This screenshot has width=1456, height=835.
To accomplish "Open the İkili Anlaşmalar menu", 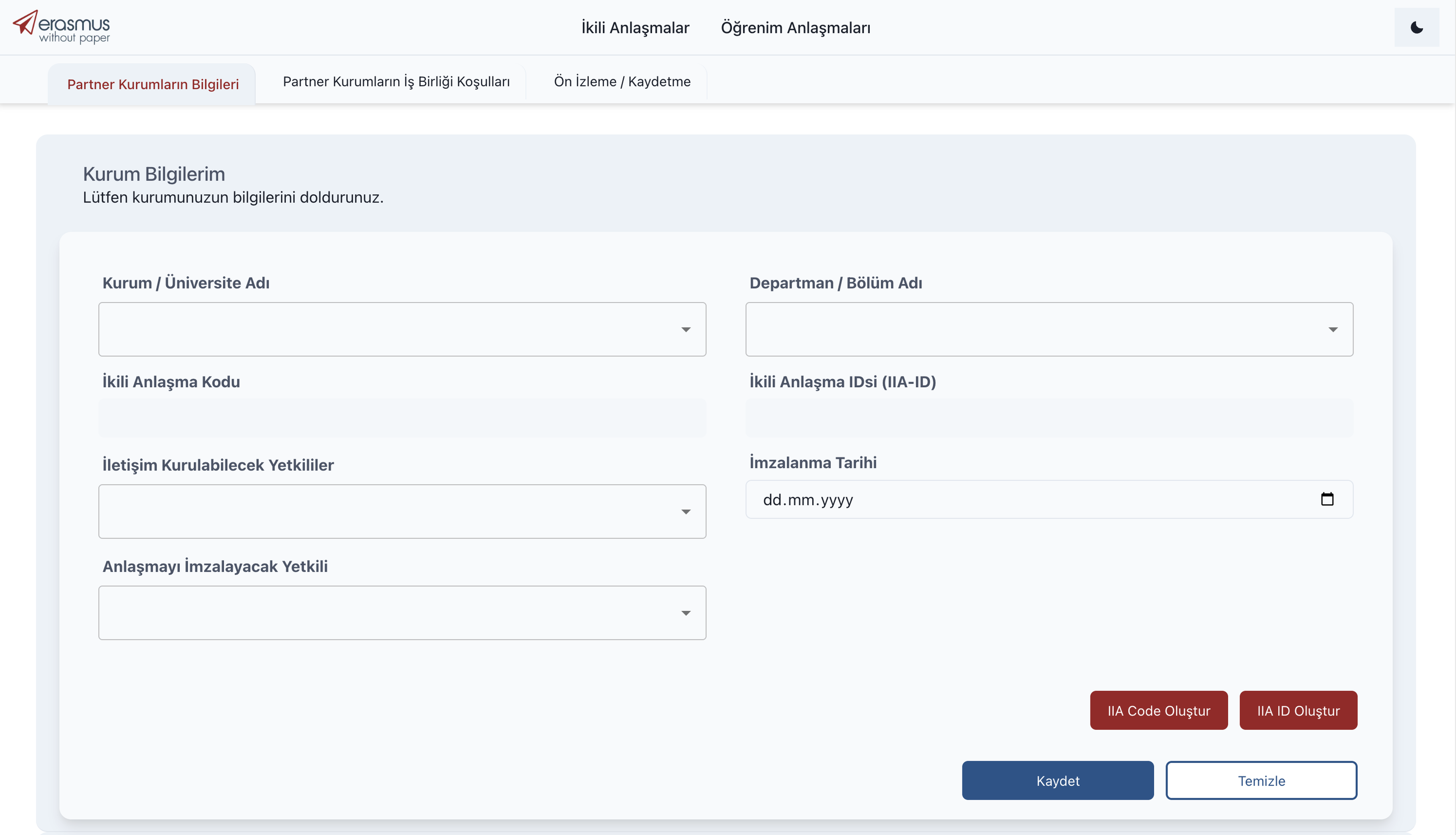I will [635, 28].
